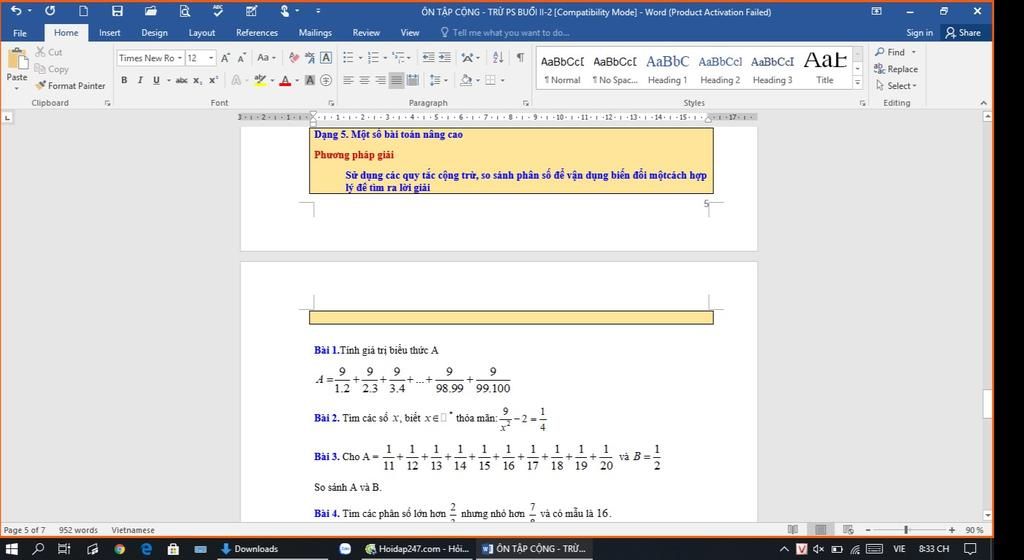Apply the Title style
Viewport: 1024px width, 560px height.
pos(825,69)
